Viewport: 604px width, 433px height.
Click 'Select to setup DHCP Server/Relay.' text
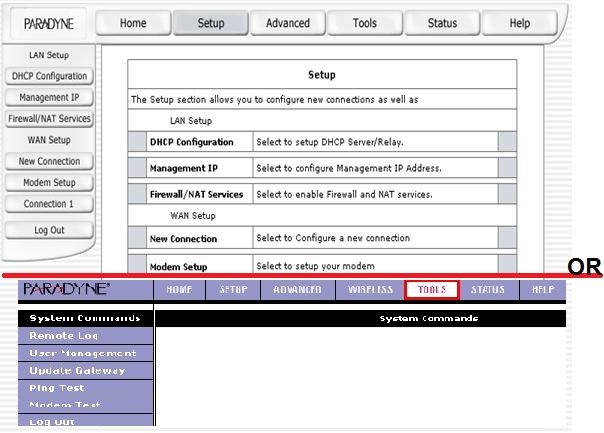pos(330,142)
